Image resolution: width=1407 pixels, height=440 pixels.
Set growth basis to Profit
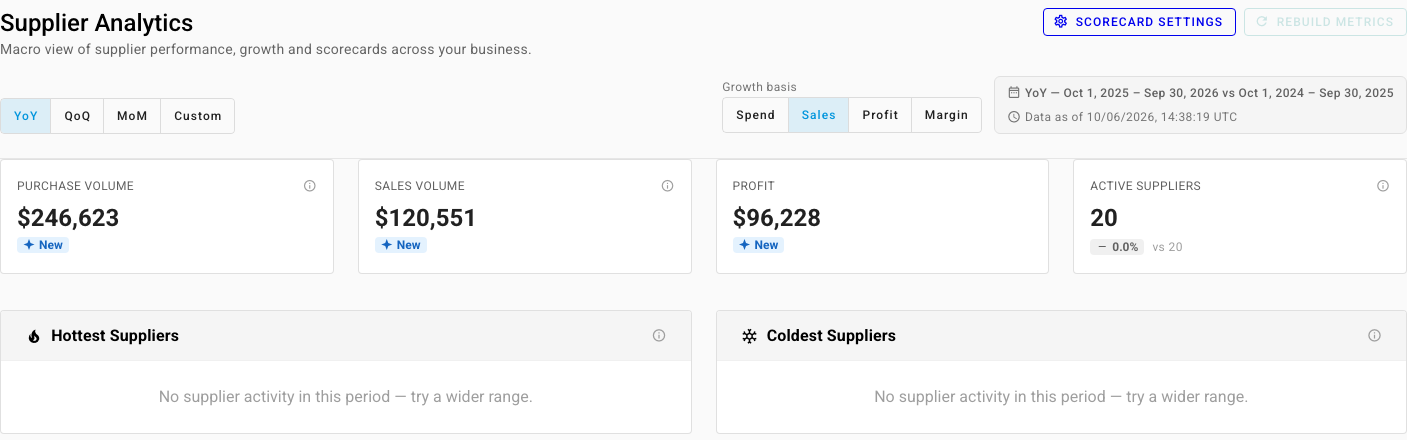[x=880, y=115]
